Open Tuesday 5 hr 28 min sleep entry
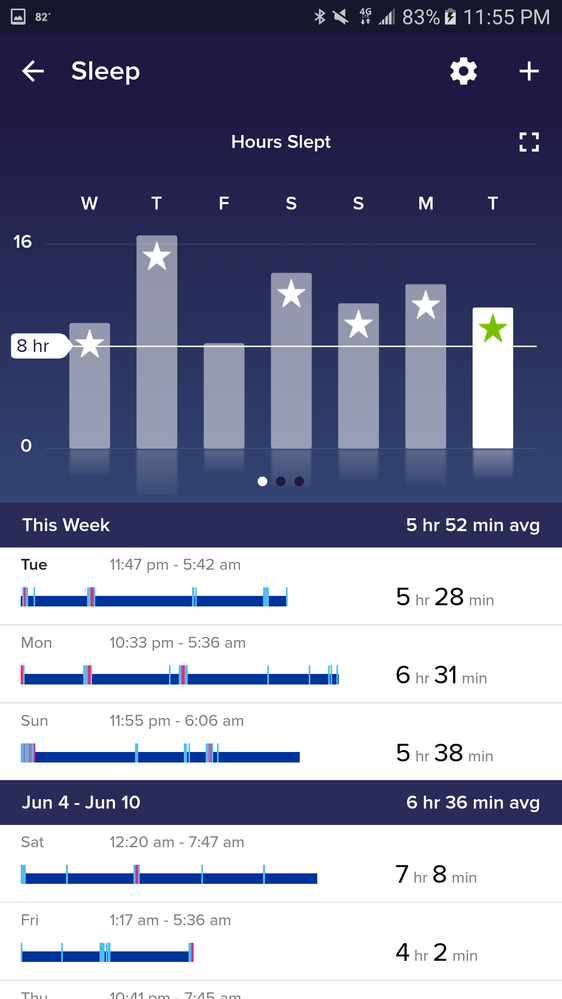This screenshot has width=562, height=999. [x=281, y=586]
